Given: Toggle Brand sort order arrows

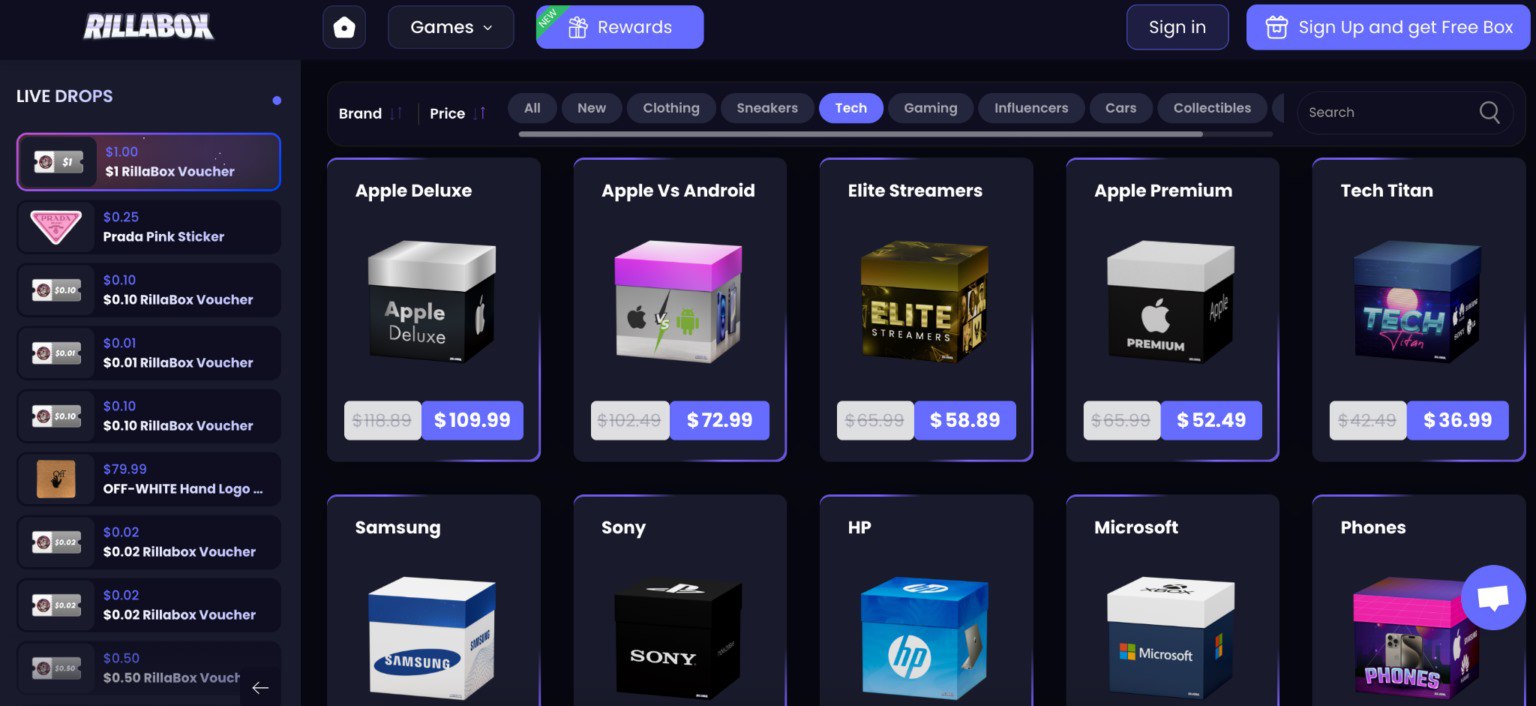Looking at the screenshot, I should coord(396,113).
